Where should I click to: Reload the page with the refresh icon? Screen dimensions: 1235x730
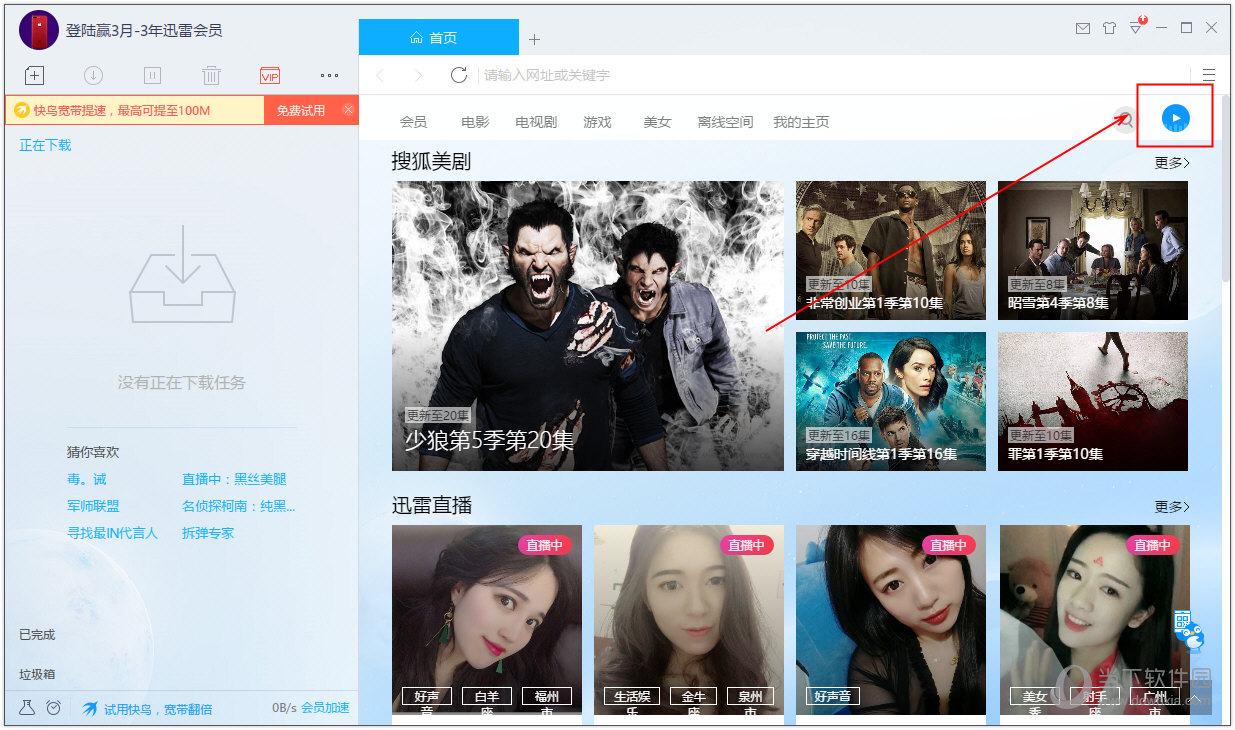pos(459,75)
